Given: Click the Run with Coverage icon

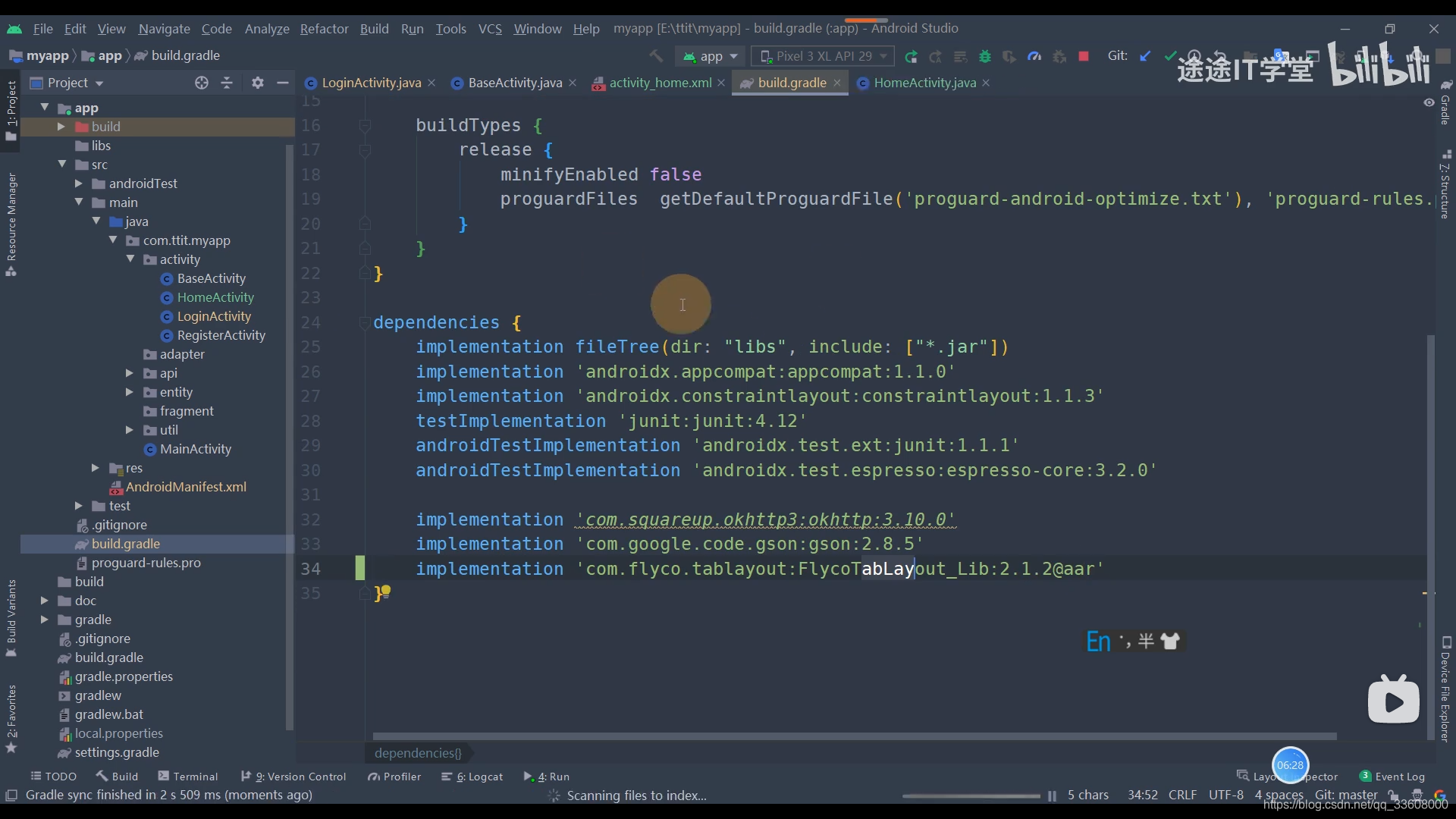Looking at the screenshot, I should (x=1009, y=56).
